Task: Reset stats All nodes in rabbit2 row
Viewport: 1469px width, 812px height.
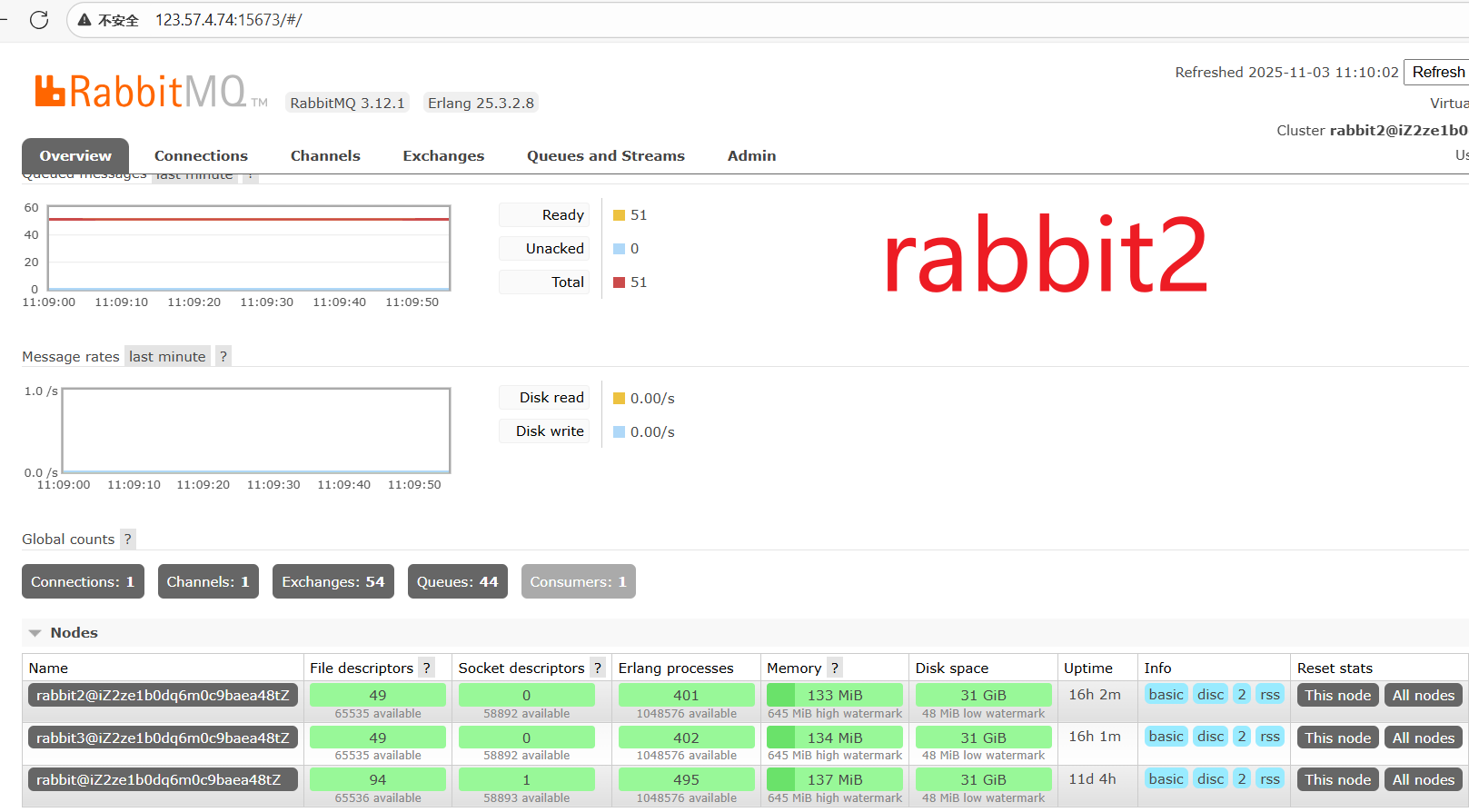Action: click(x=1423, y=695)
